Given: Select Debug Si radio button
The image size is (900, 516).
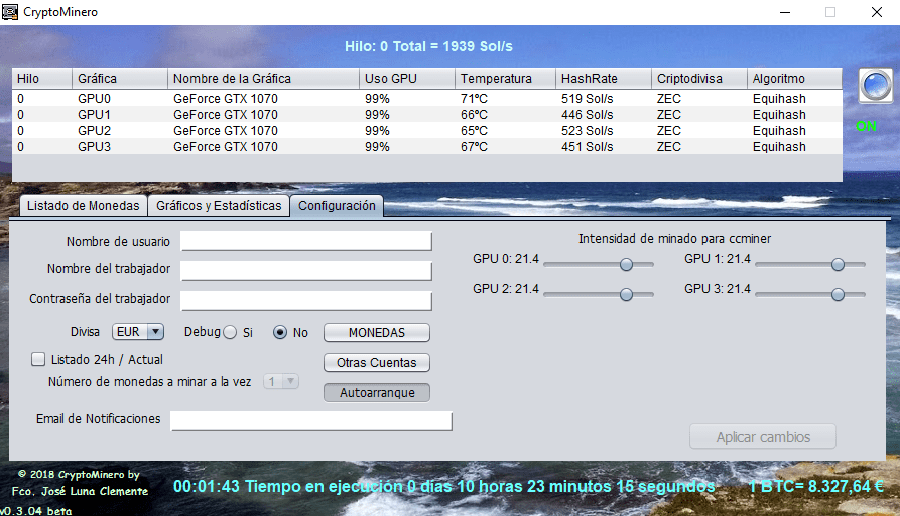Looking at the screenshot, I should coord(230,332).
